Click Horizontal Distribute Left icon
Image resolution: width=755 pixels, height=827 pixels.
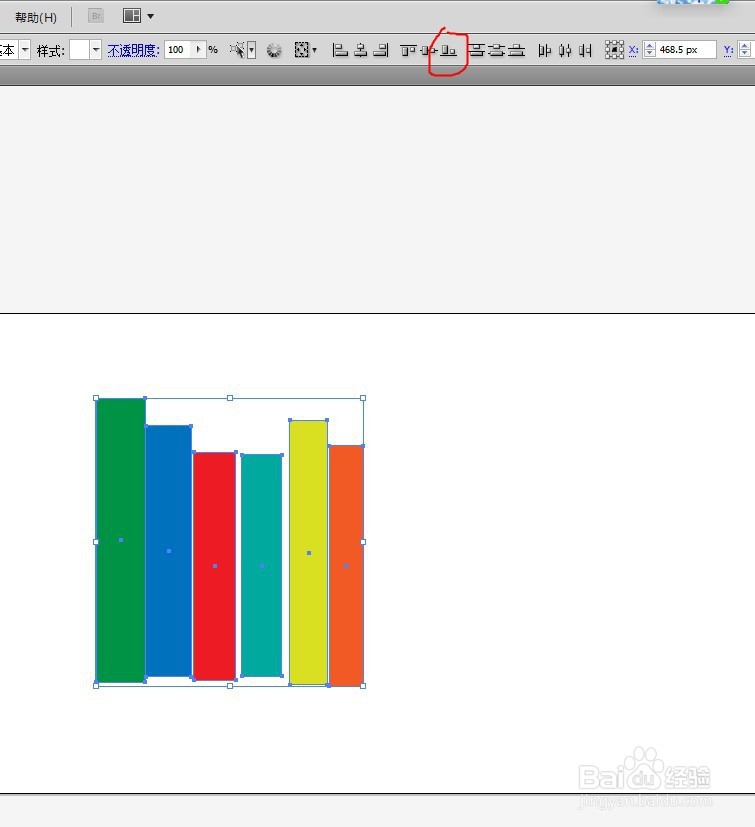click(544, 51)
